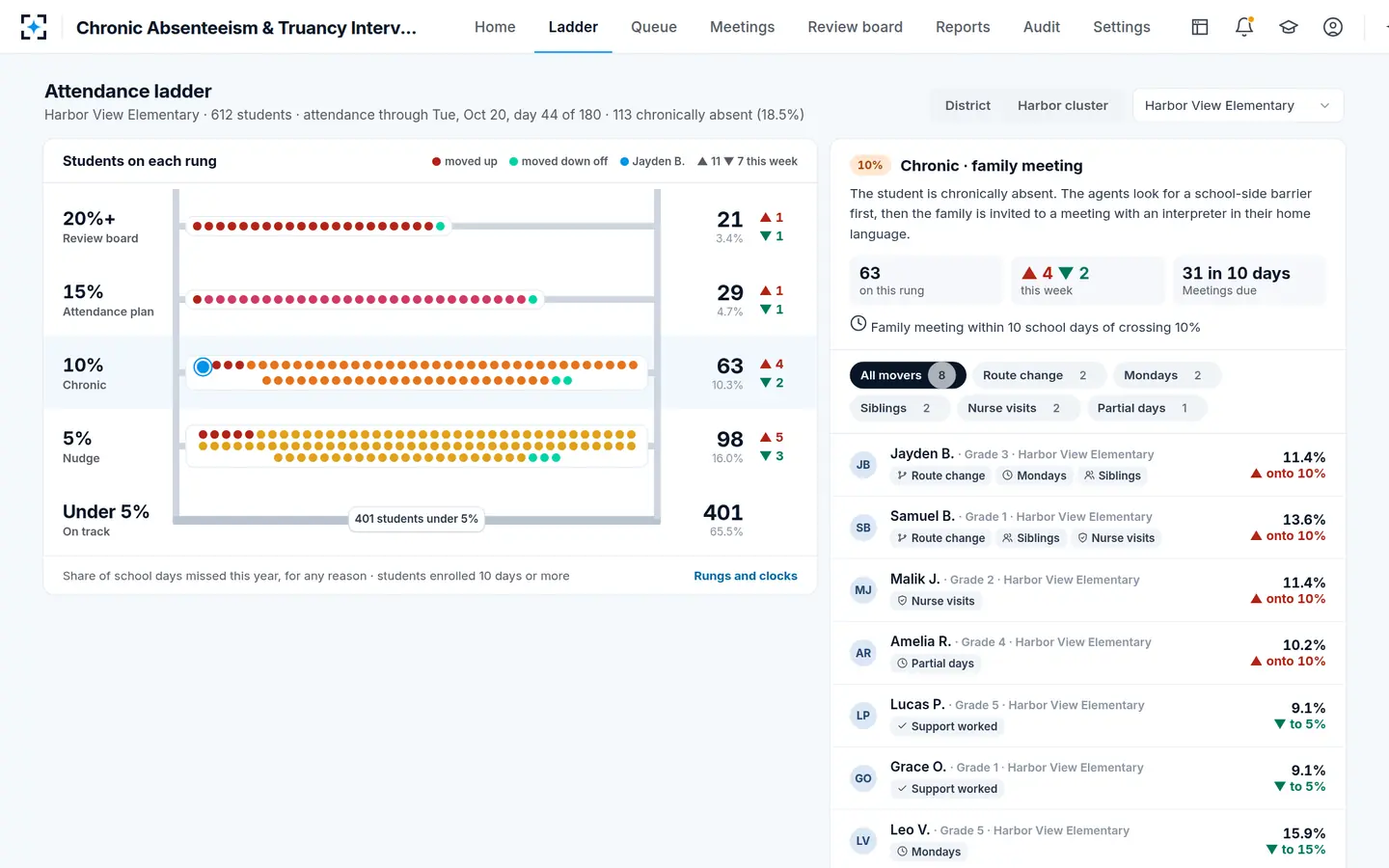
Task: Click the MJ avatar for Malik J.
Action: tap(863, 590)
